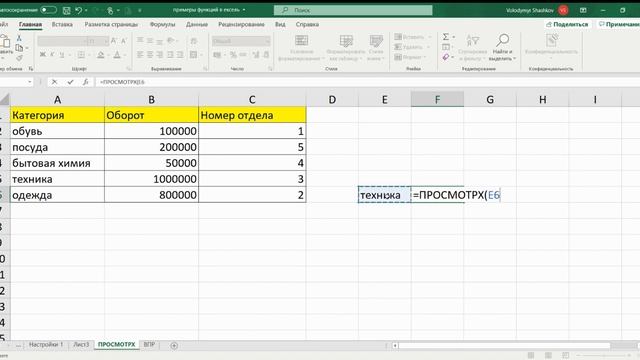Switch to ВПР sheet tab
Image resolution: width=640 pixels, height=360 pixels.
pos(149,344)
